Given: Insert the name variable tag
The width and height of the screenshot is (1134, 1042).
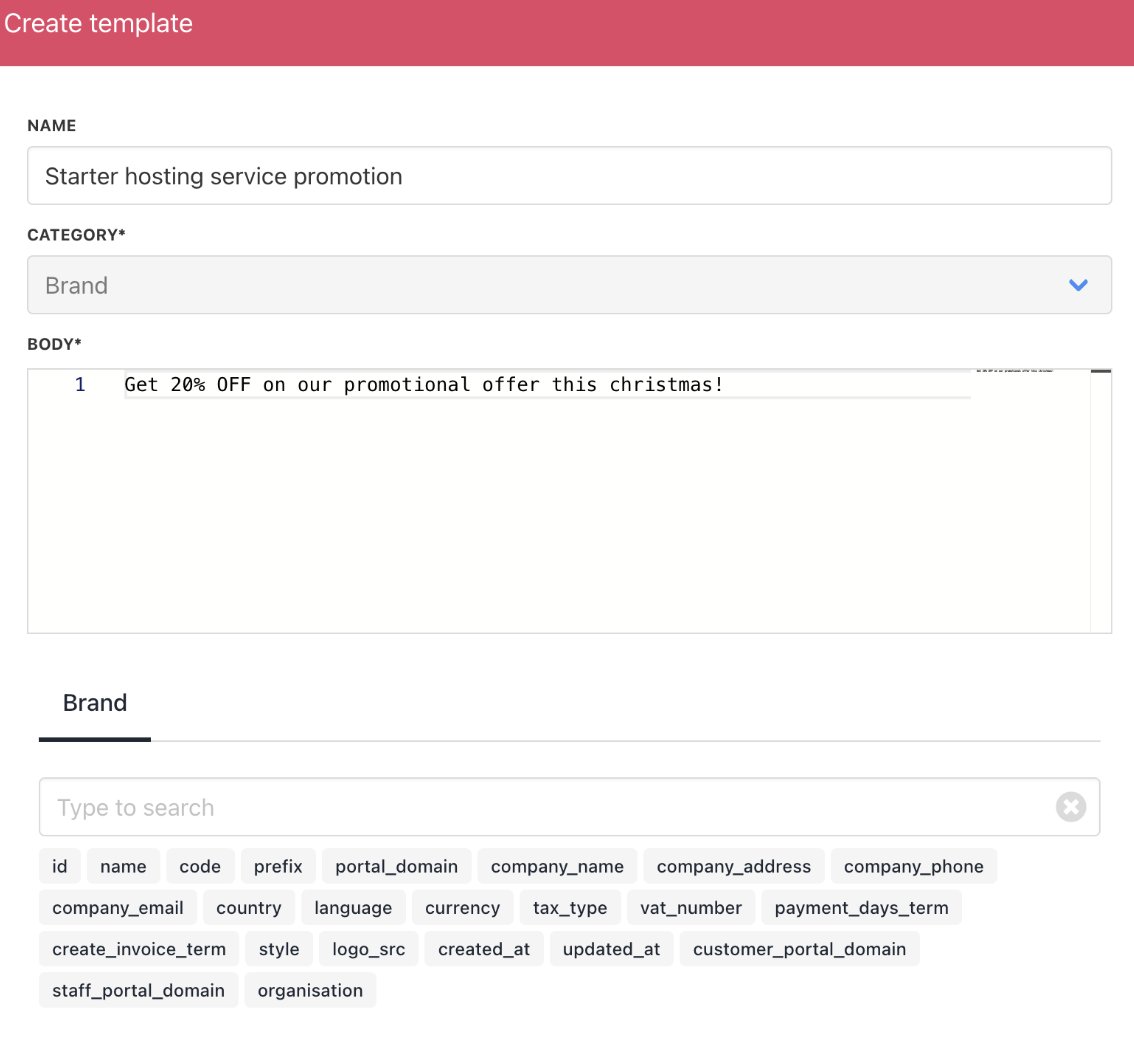Looking at the screenshot, I should [123, 866].
